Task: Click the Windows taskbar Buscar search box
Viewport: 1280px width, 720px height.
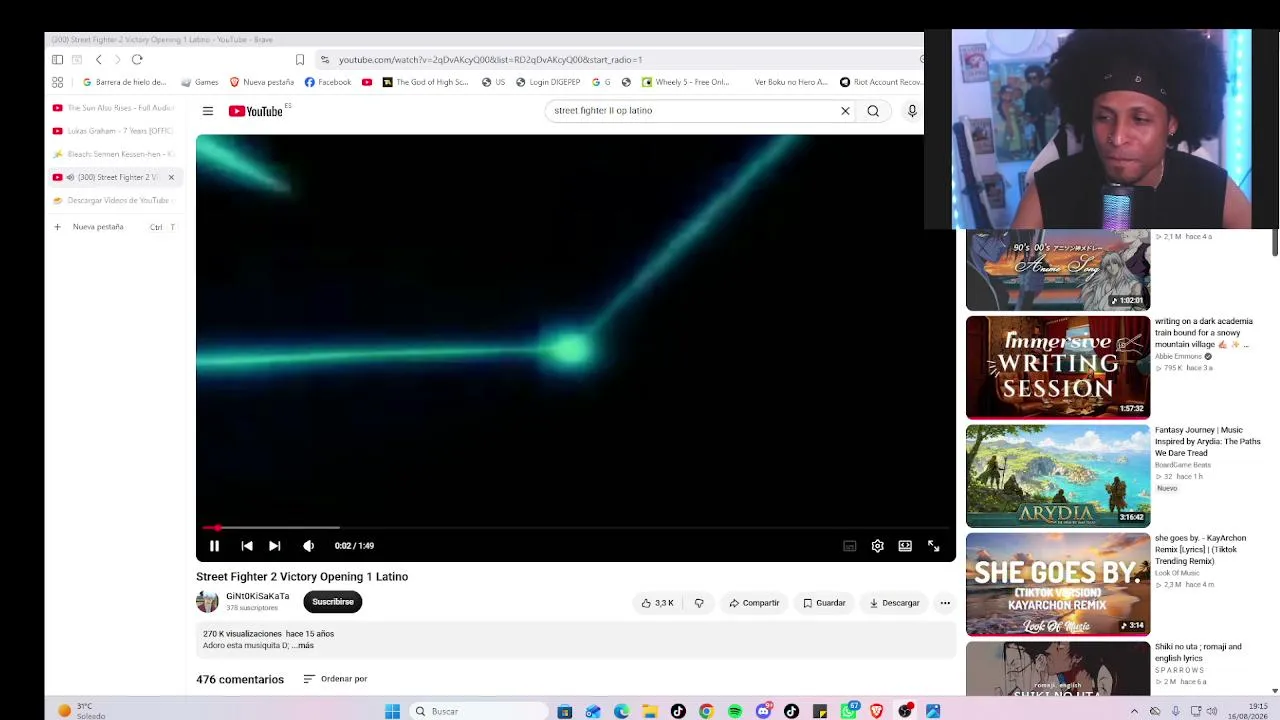Action: pyautogui.click(x=478, y=711)
